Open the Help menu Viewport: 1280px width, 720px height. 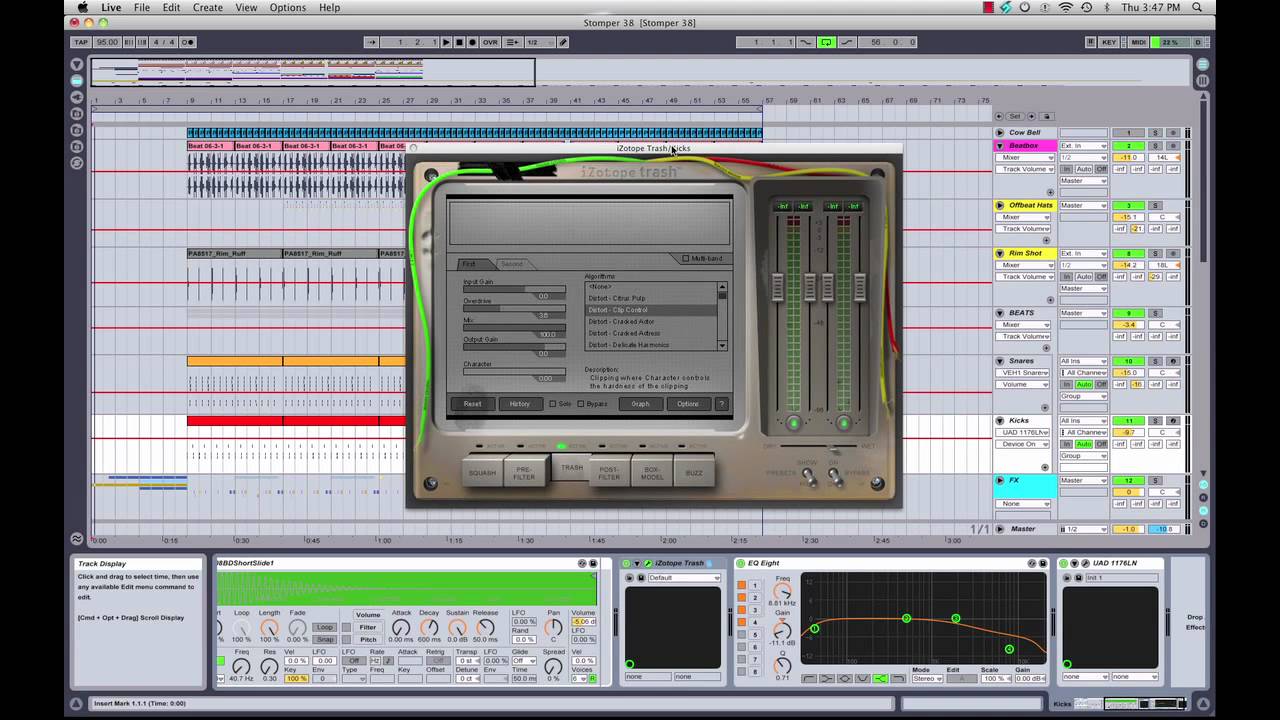click(x=329, y=7)
